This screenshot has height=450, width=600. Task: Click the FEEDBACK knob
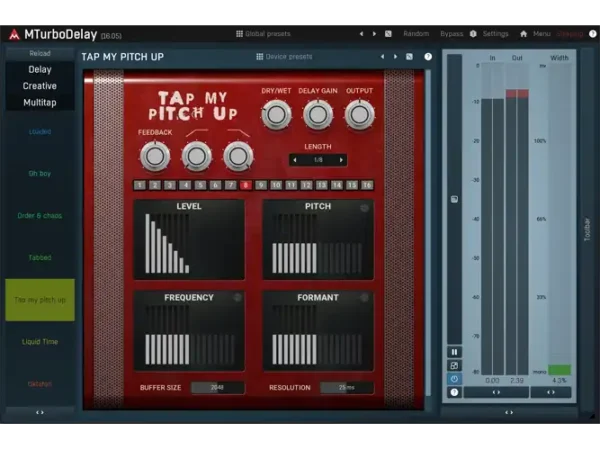[x=155, y=156]
